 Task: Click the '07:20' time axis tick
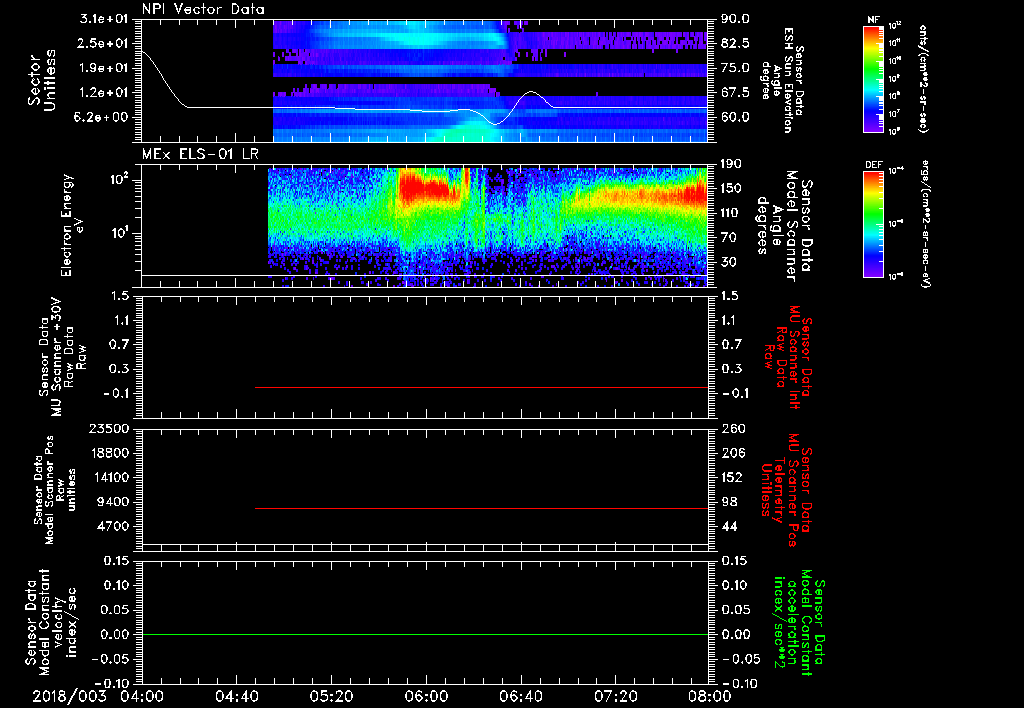pos(615,696)
